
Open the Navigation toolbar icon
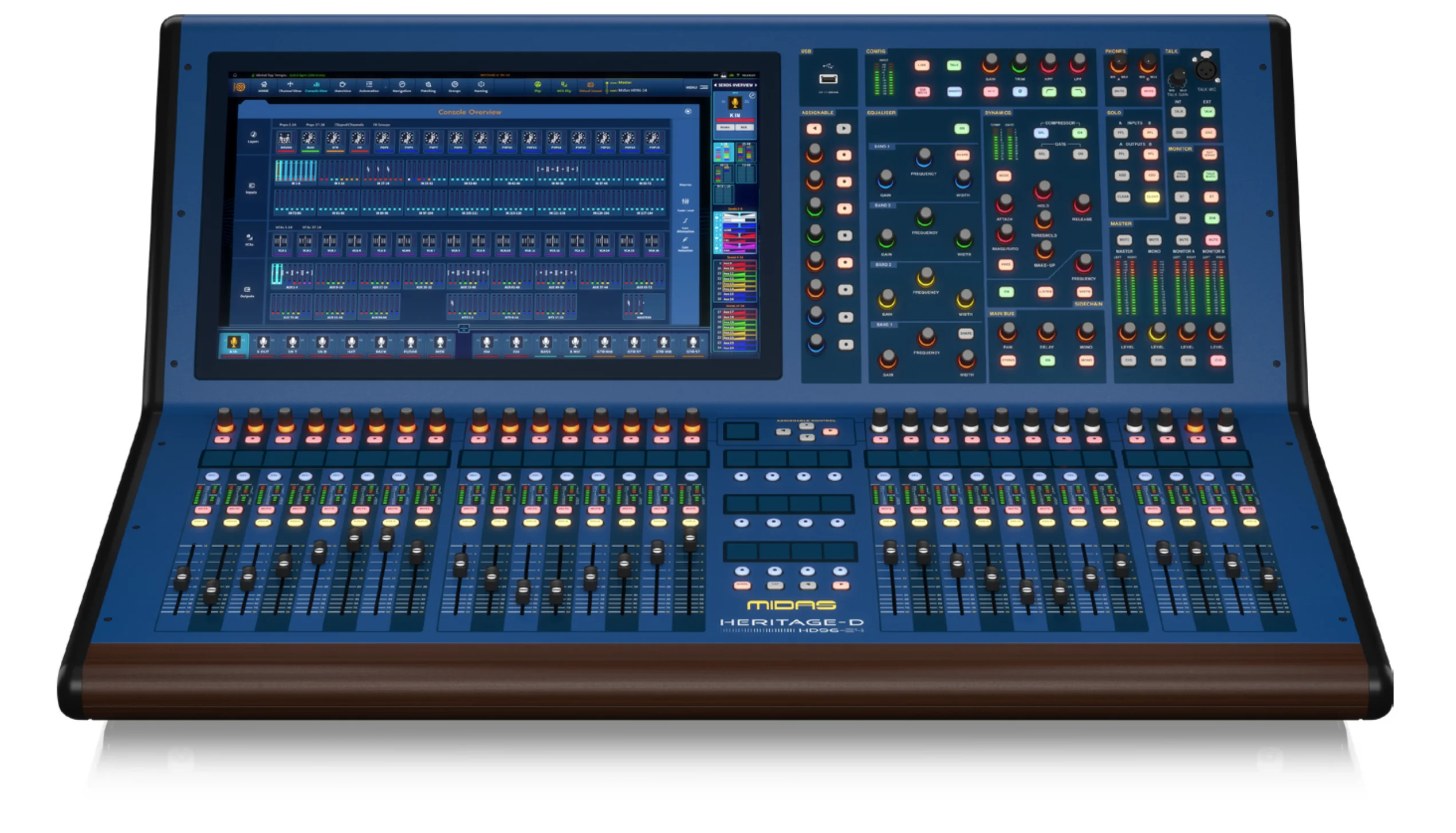tap(402, 87)
